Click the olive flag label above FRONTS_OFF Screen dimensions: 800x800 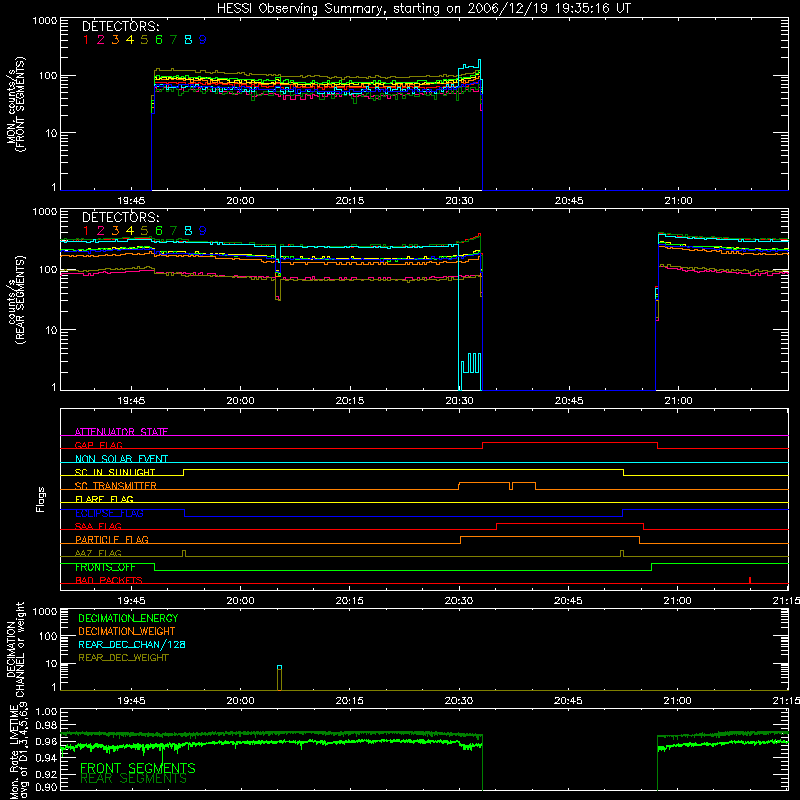pyautogui.click(x=98, y=553)
